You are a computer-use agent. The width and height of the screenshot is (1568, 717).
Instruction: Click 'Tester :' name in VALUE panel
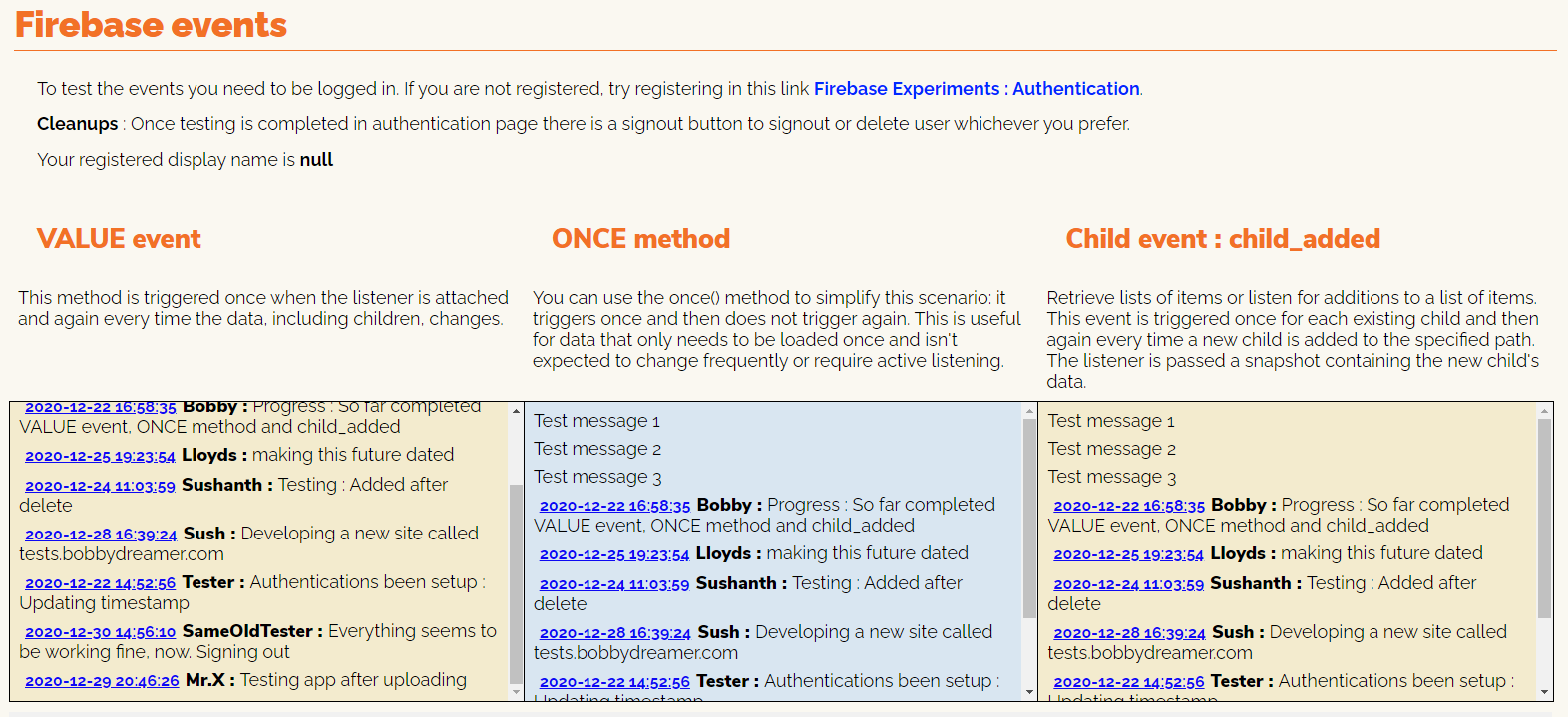[x=213, y=582]
